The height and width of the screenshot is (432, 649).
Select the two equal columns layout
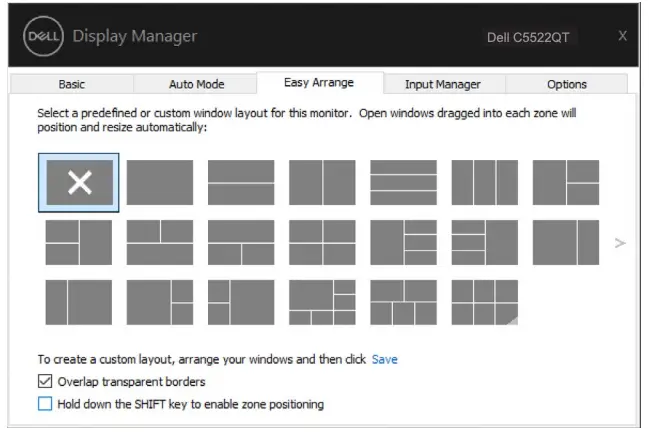pos(322,182)
